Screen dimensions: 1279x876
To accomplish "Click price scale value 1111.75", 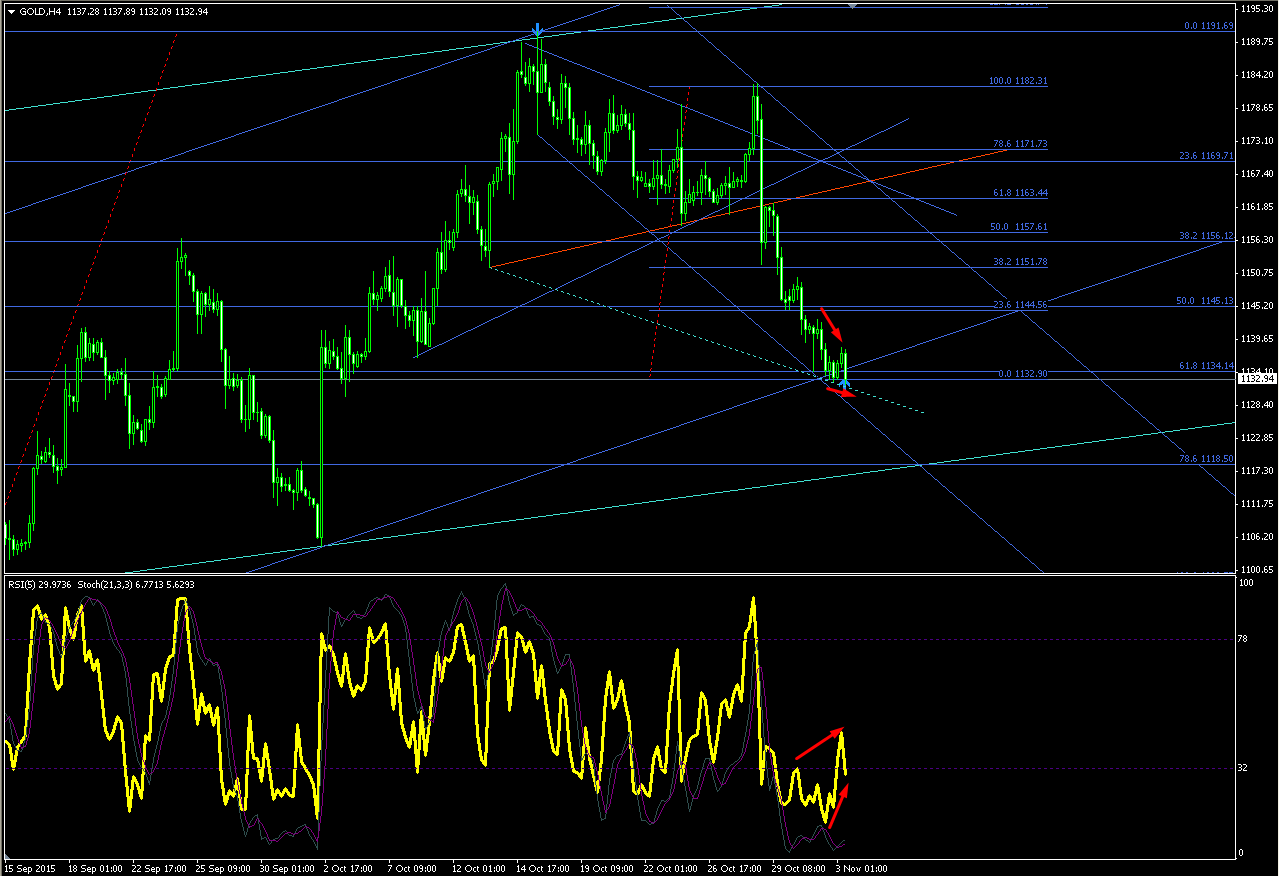I will tap(1257, 504).
